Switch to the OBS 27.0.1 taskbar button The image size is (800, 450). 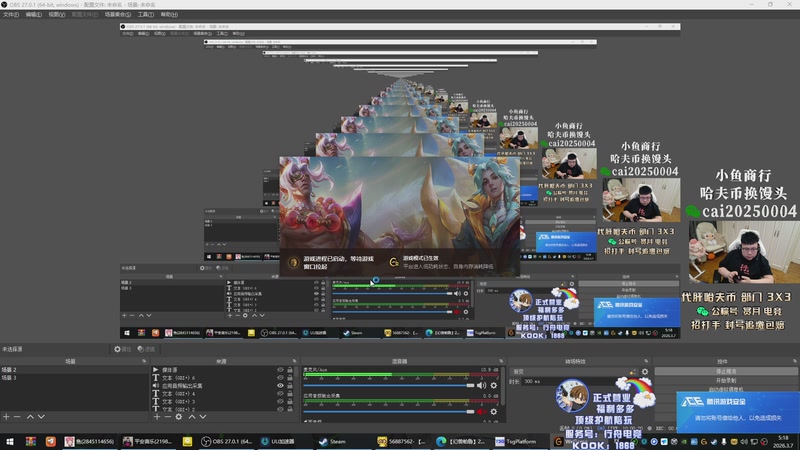pos(226,441)
